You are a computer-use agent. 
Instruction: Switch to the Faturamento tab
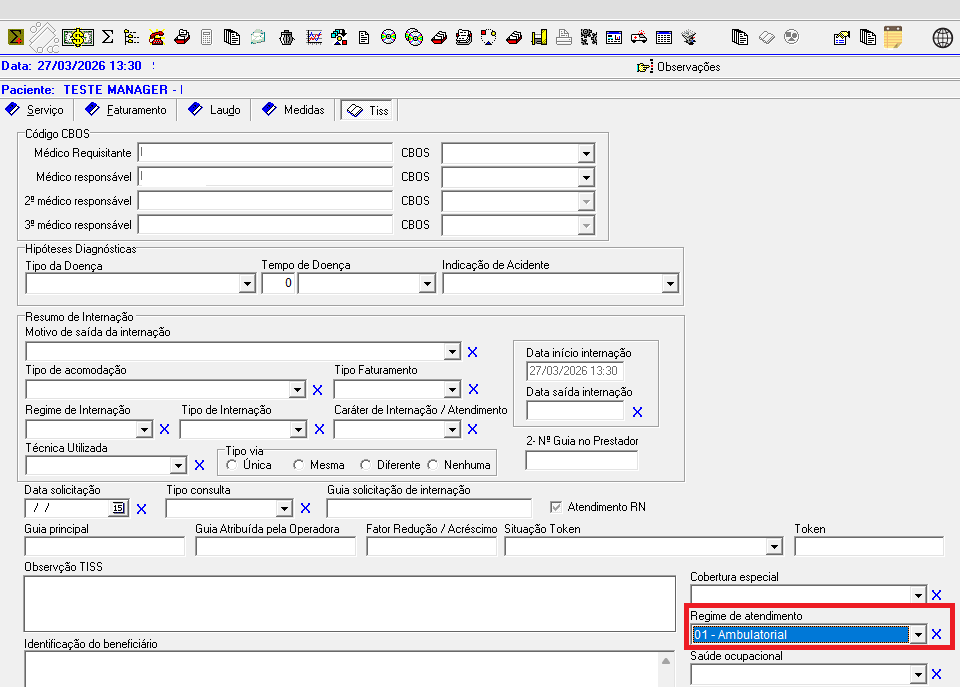pyautogui.click(x=126, y=110)
